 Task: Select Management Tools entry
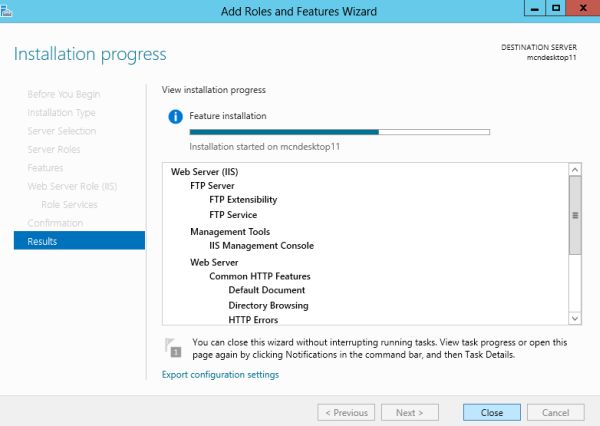[230, 232]
